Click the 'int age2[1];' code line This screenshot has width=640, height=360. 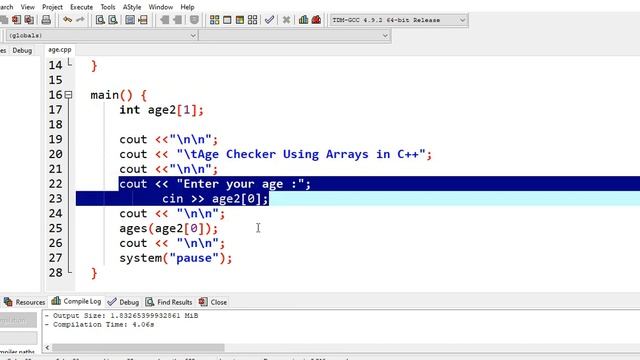tap(161, 110)
